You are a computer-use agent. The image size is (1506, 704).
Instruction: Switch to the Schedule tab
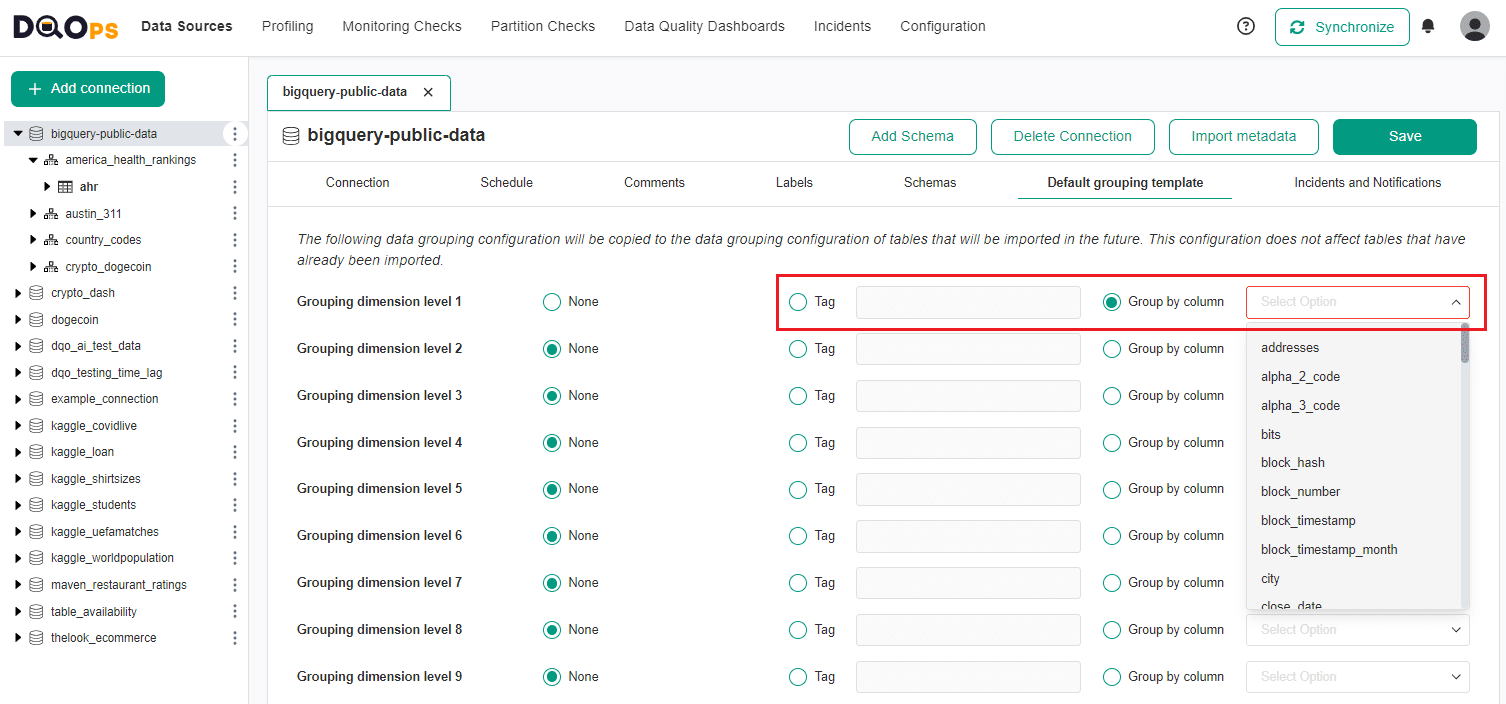(x=507, y=183)
